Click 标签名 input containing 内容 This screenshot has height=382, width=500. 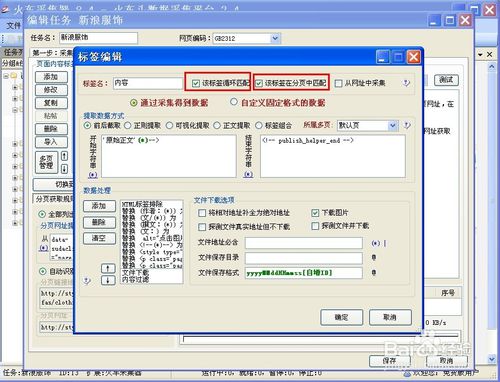pos(148,83)
